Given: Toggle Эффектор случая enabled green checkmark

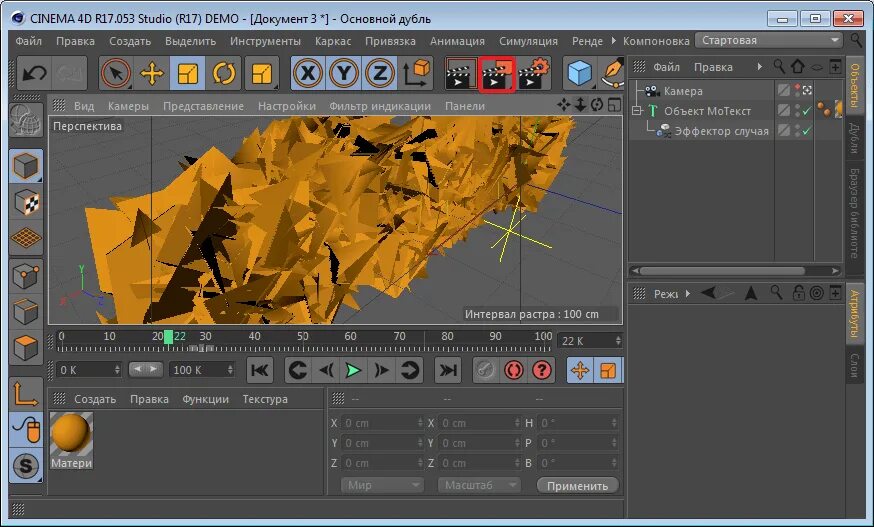Looking at the screenshot, I should 807,131.
